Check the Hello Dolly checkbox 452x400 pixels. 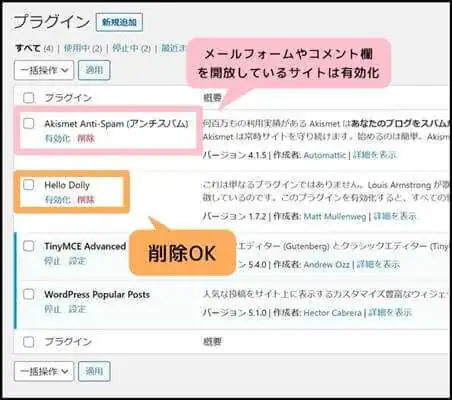point(29,185)
